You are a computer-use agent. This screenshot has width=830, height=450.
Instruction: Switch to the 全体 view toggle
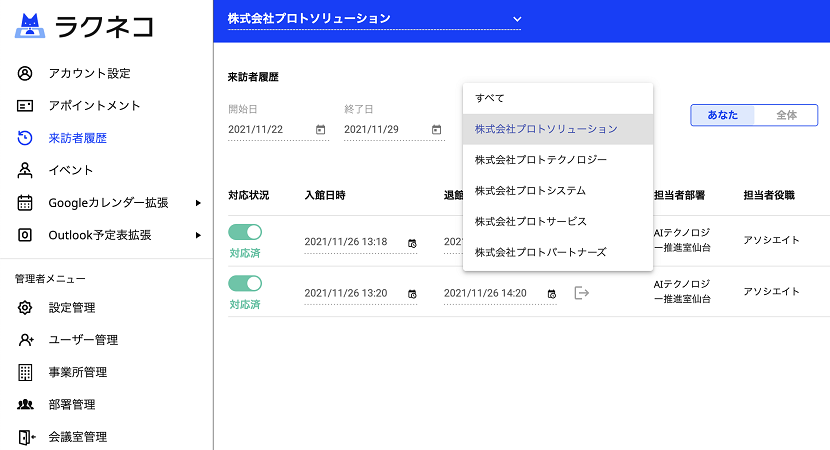(x=786, y=115)
